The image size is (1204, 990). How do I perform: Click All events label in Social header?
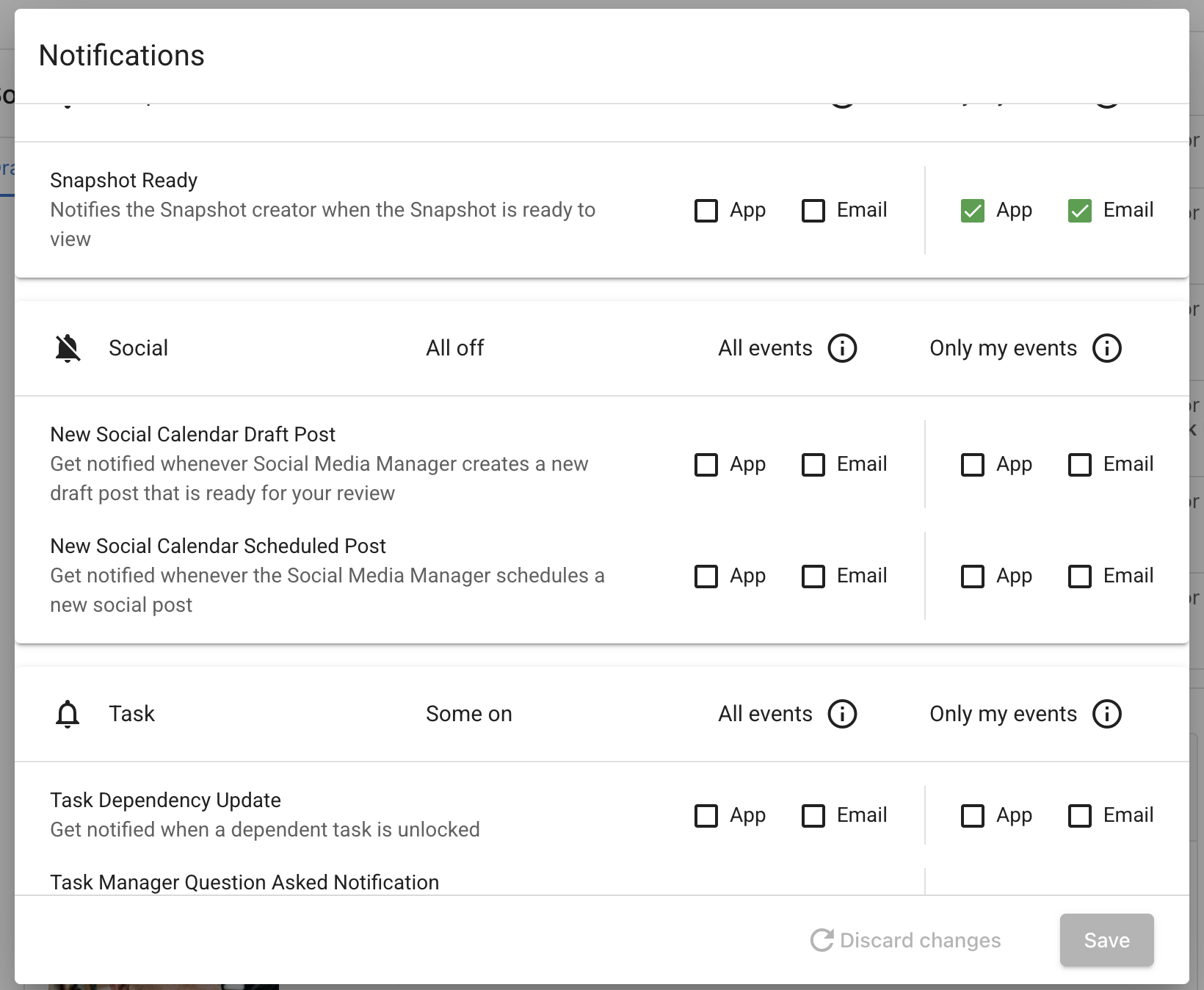pyautogui.click(x=765, y=348)
